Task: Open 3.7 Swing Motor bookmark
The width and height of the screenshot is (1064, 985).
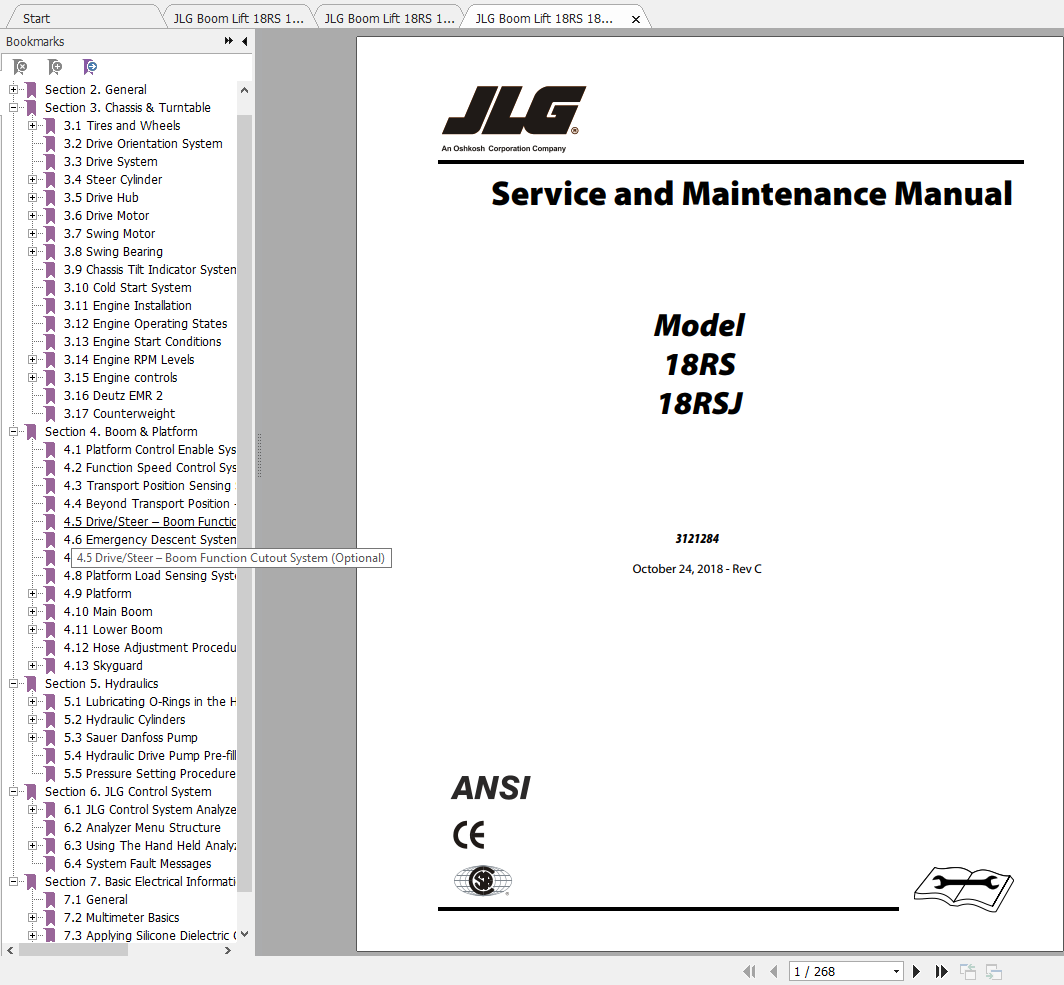Action: click(x=109, y=233)
